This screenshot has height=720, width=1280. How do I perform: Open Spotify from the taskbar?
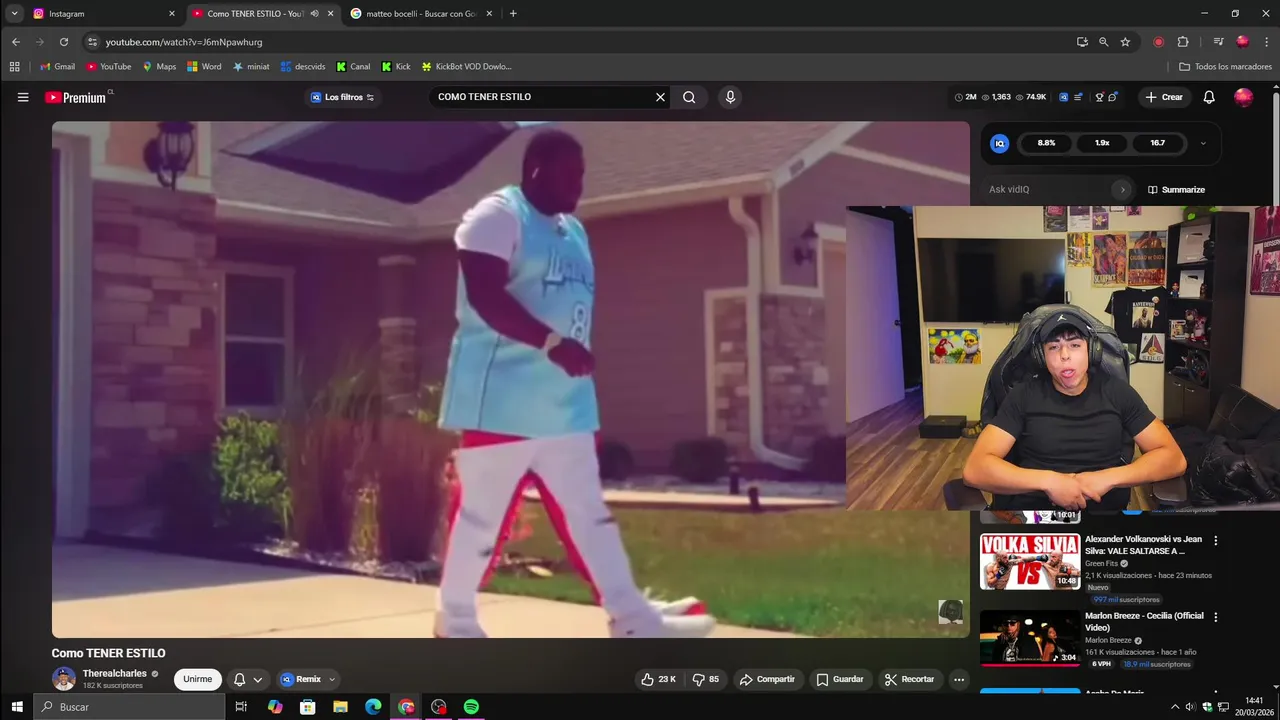tap(471, 707)
